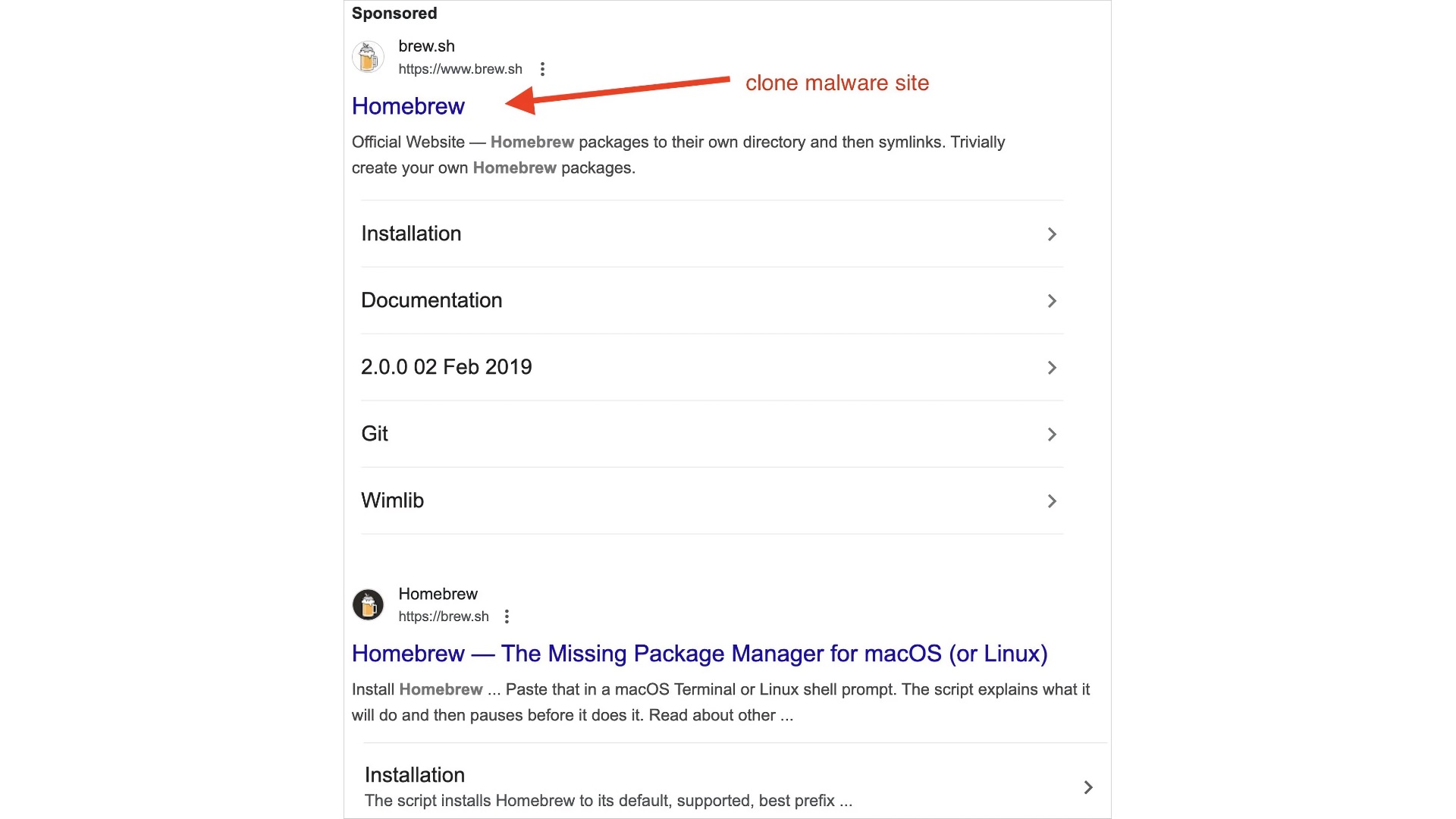
Task: Expand the sponsored Installation row chevron
Action: pyautogui.click(x=1052, y=234)
